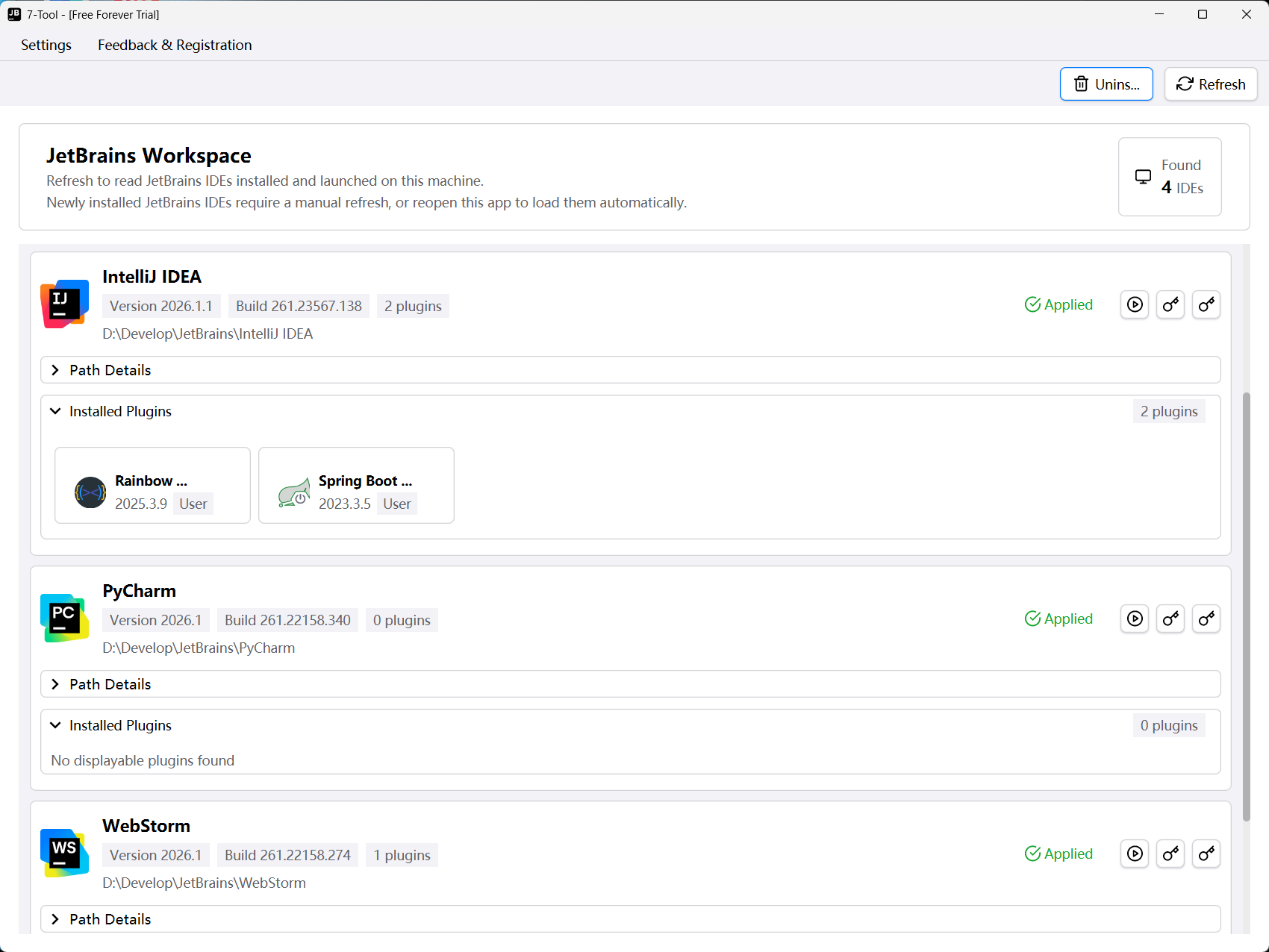Click the WebStorm "Version 2026.1" badge

[156, 855]
